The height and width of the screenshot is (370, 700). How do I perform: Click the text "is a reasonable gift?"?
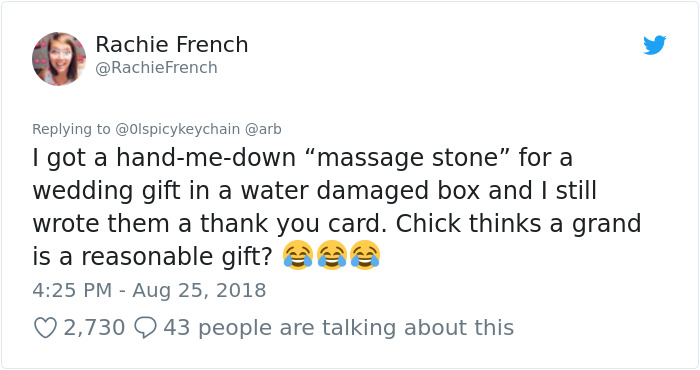click(152, 257)
